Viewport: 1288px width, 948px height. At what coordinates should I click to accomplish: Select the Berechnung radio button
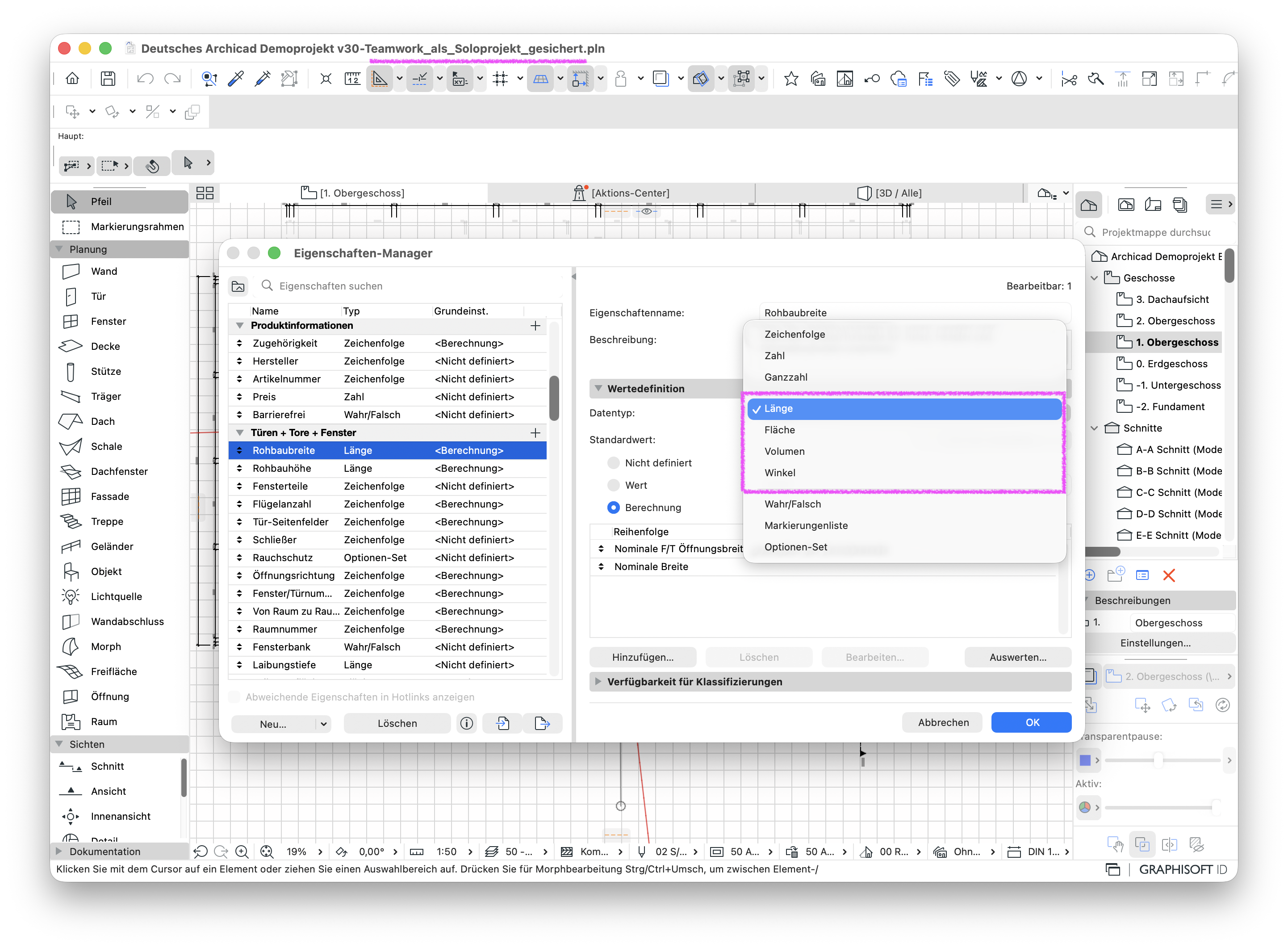[x=613, y=508]
